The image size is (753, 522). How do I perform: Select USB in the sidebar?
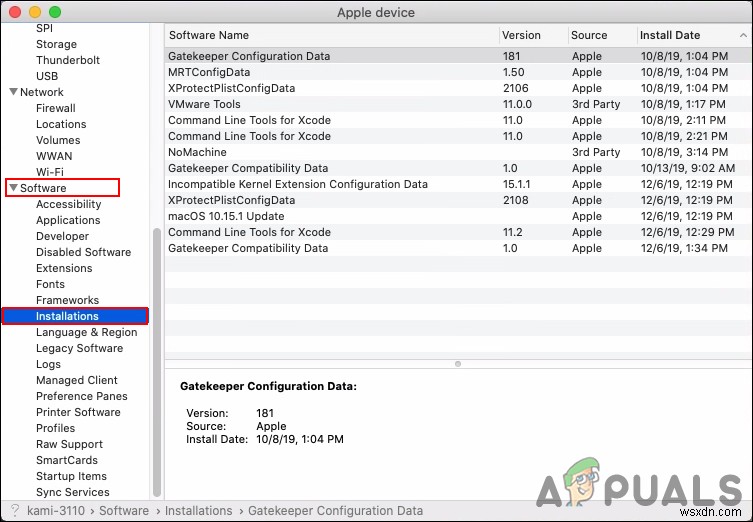47,76
